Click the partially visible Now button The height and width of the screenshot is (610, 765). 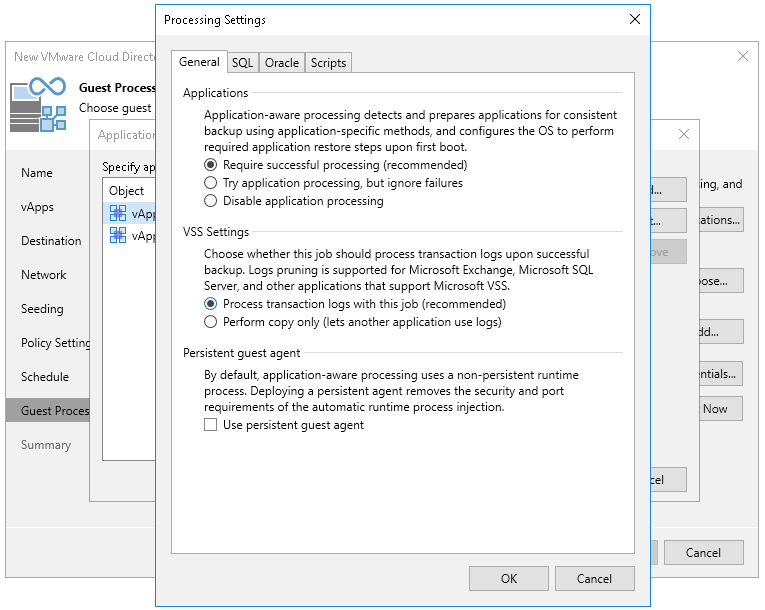(x=721, y=409)
